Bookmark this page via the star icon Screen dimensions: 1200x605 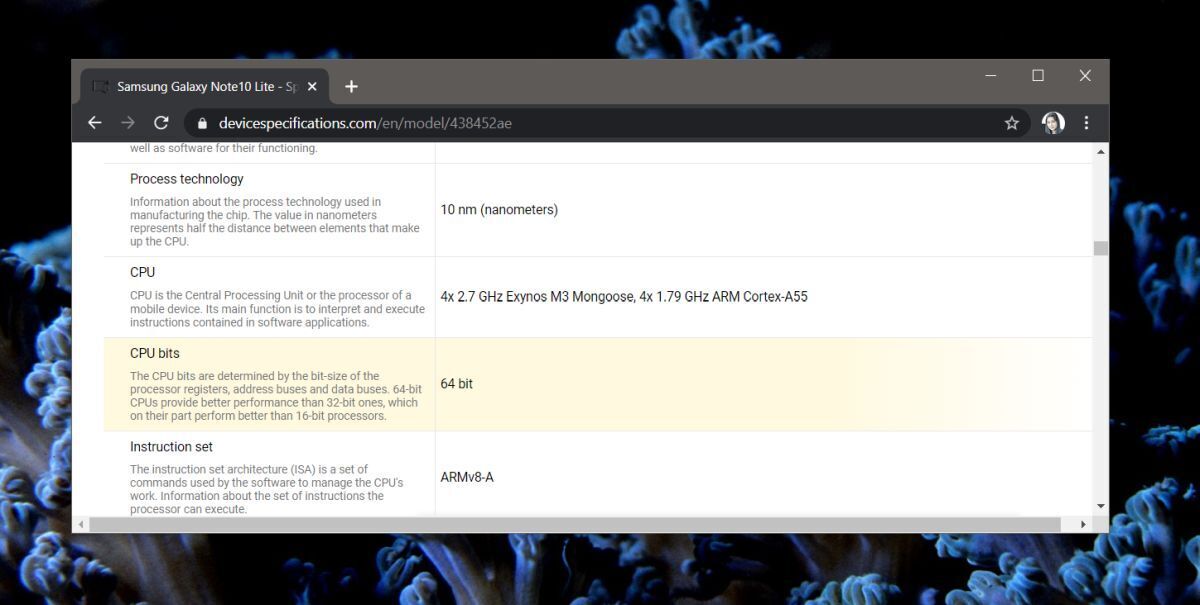coord(1011,122)
